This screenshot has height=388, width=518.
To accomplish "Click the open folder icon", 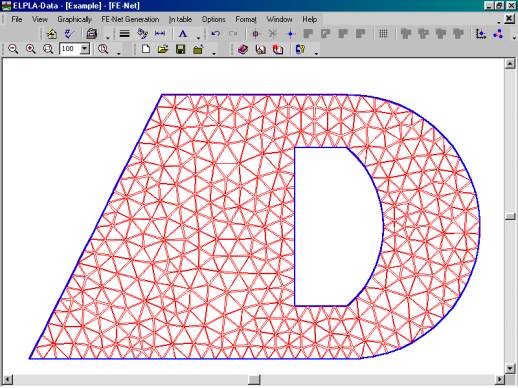I will [163, 49].
